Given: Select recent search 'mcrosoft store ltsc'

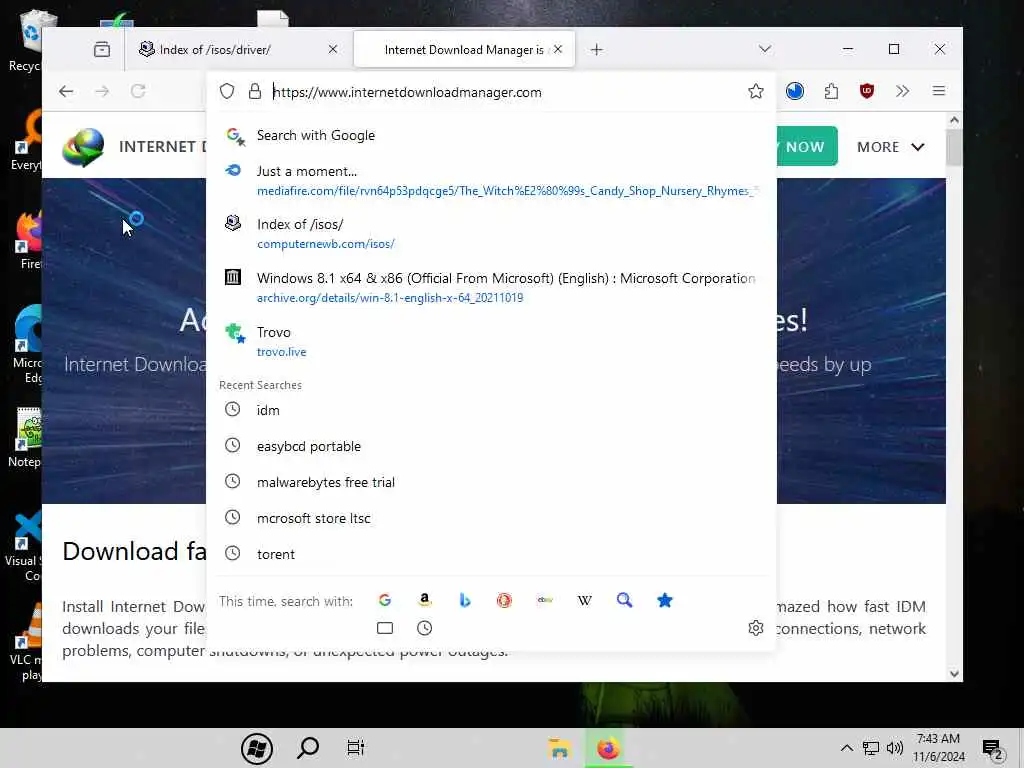Looking at the screenshot, I should point(491,518).
